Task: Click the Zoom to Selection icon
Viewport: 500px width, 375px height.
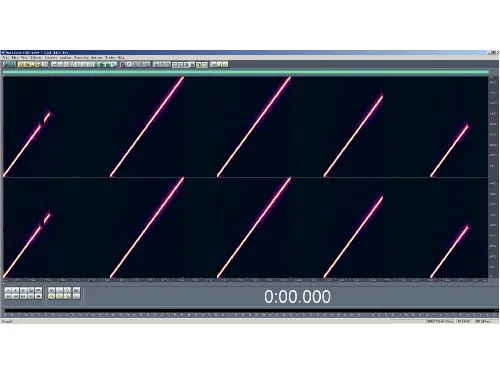Action: (51, 296)
